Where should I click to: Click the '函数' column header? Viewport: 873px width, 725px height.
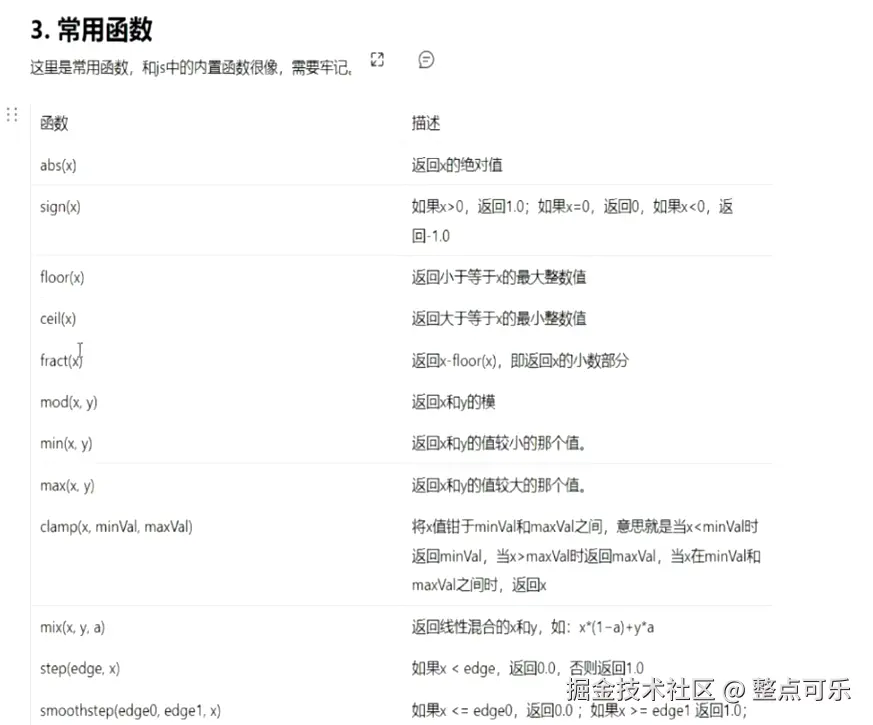pyautogui.click(x=54, y=123)
